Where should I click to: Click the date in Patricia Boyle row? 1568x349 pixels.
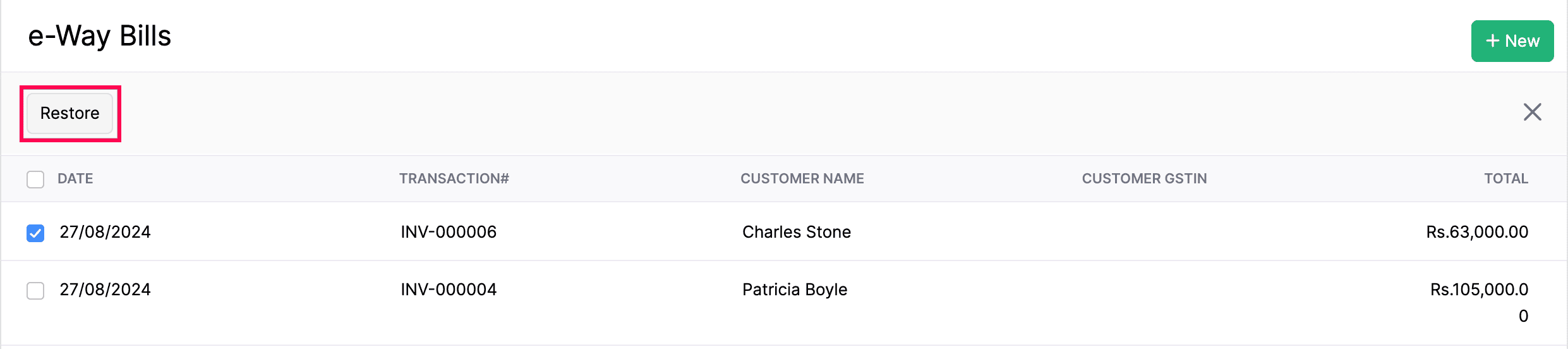(x=105, y=290)
